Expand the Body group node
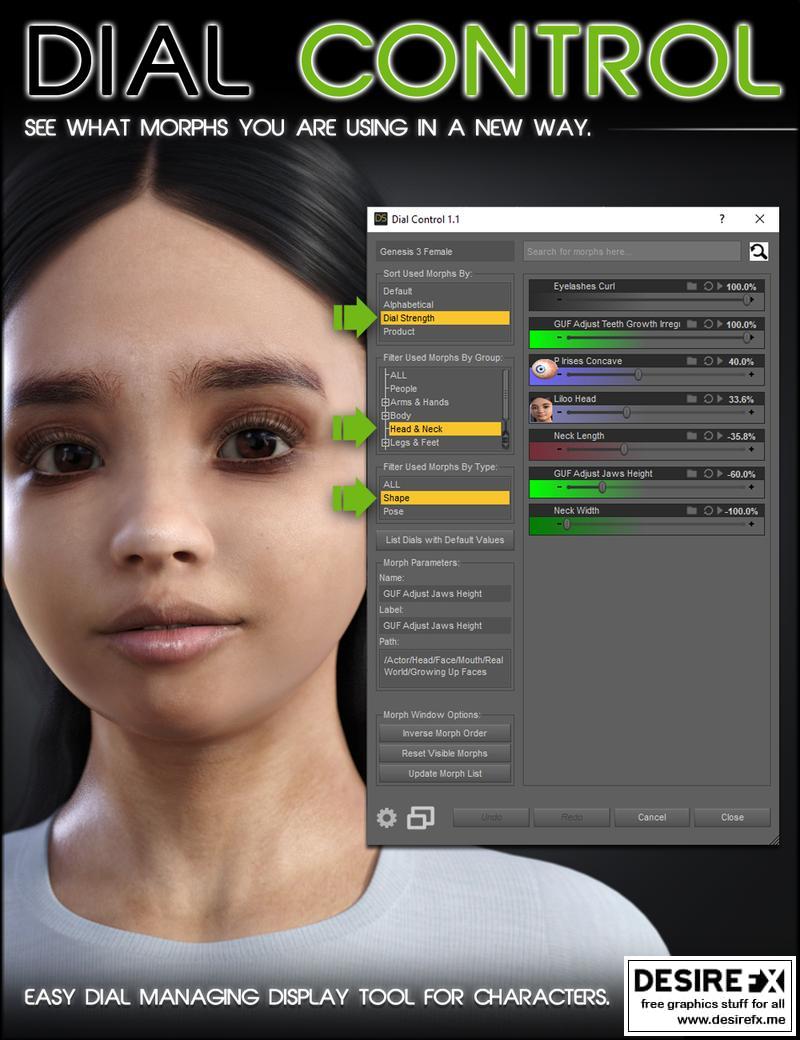800x1040 pixels. point(385,416)
